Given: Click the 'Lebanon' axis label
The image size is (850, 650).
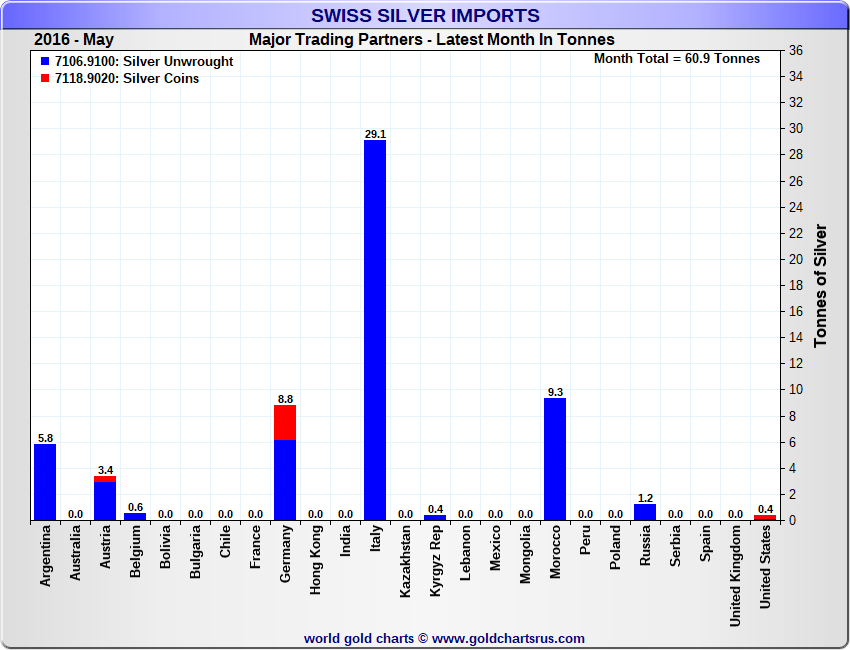Looking at the screenshot, I should (465, 553).
